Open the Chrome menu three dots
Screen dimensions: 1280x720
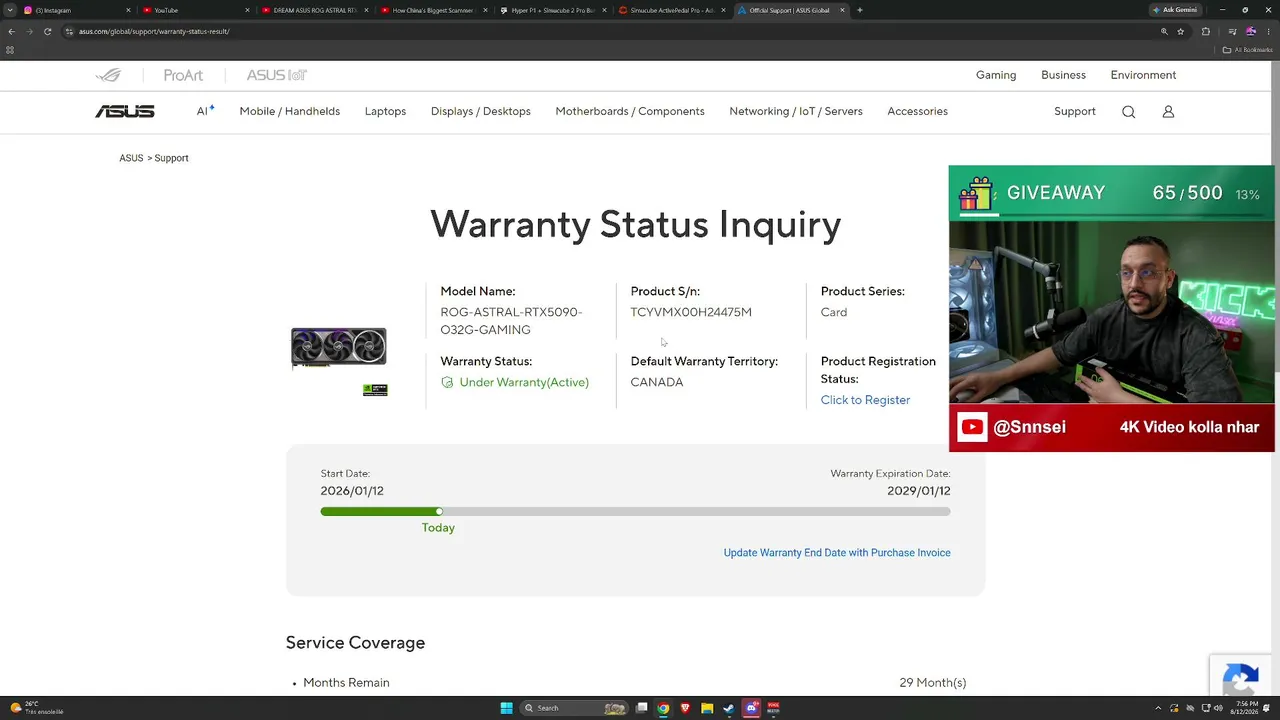[1268, 32]
